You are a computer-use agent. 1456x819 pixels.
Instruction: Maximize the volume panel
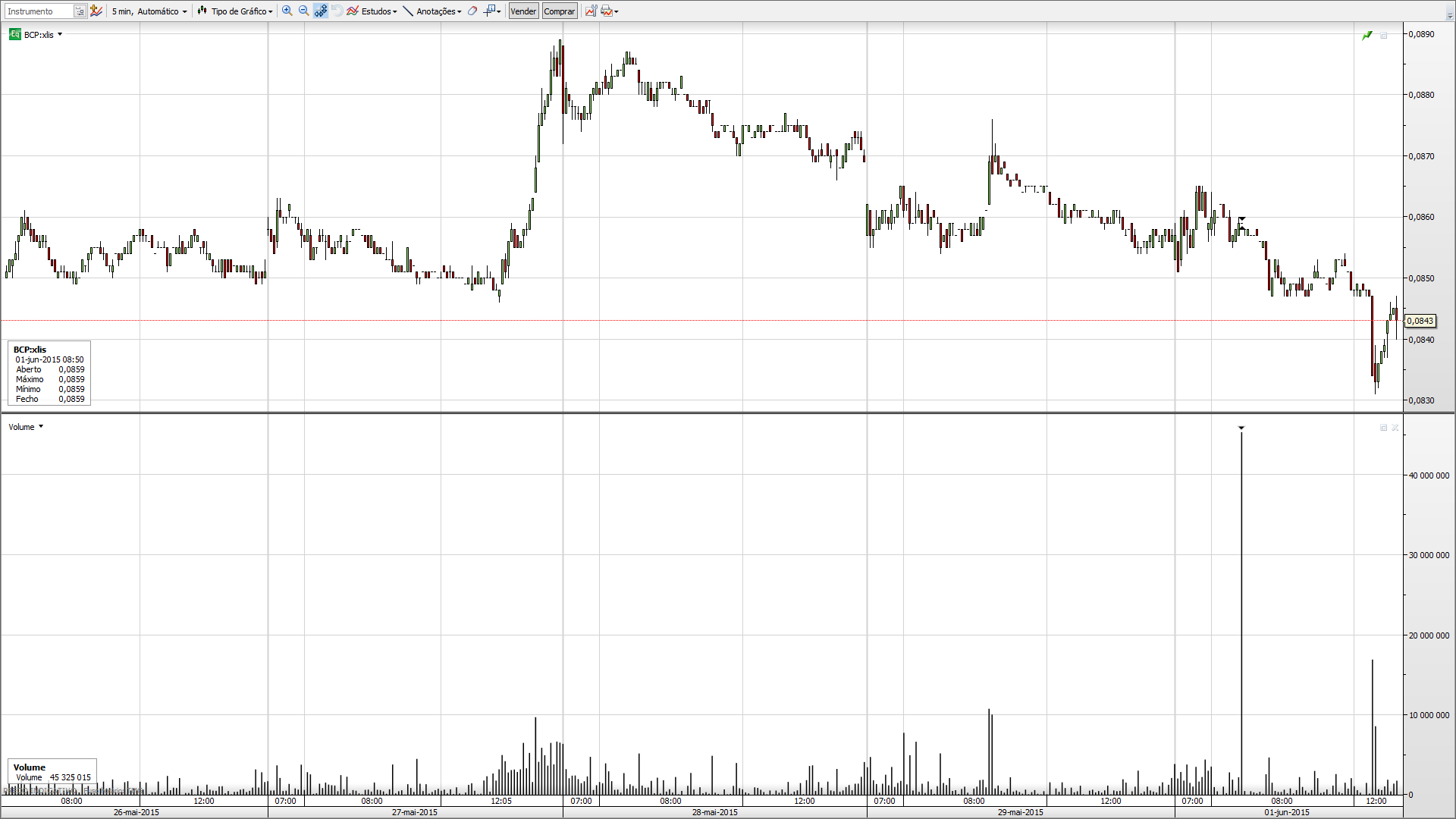[x=1383, y=428]
